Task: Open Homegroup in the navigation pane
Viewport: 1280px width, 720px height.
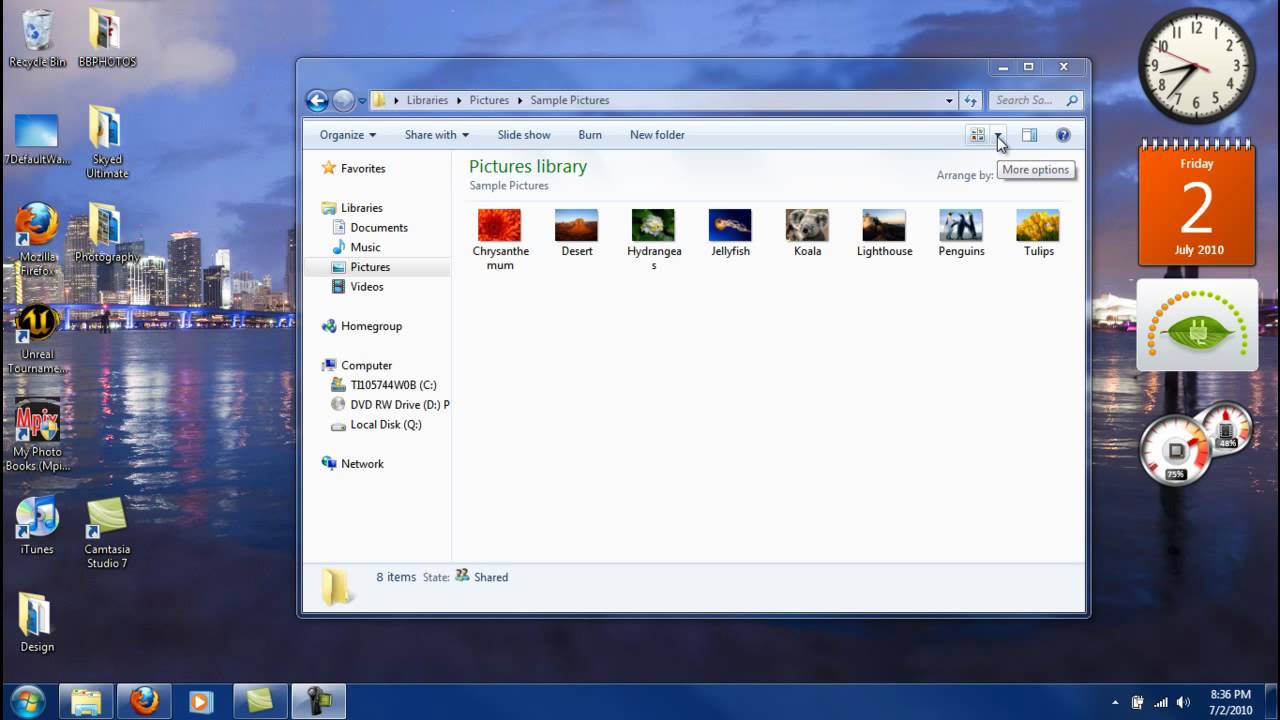Action: 362,326
